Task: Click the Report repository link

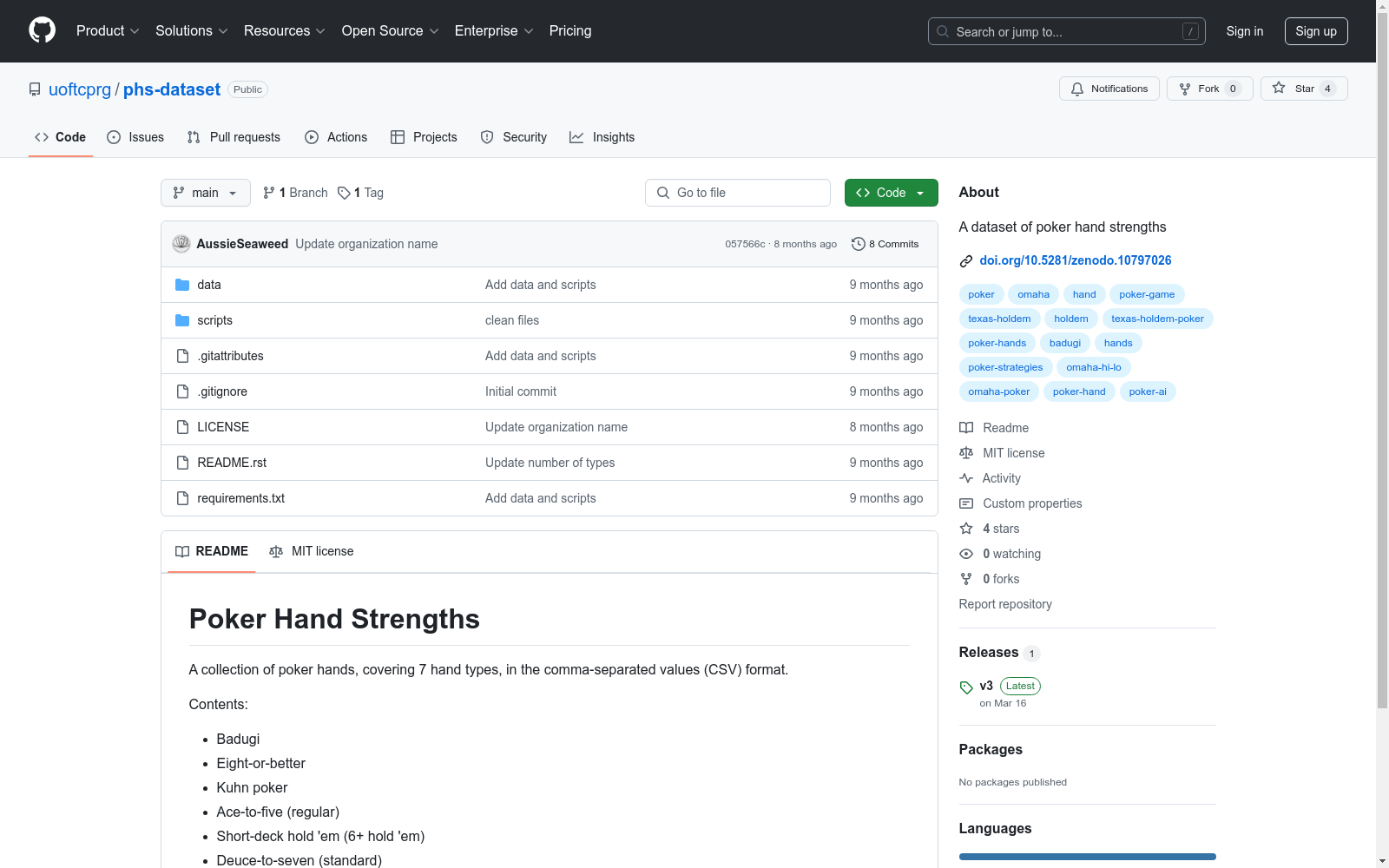Action: 1005,604
